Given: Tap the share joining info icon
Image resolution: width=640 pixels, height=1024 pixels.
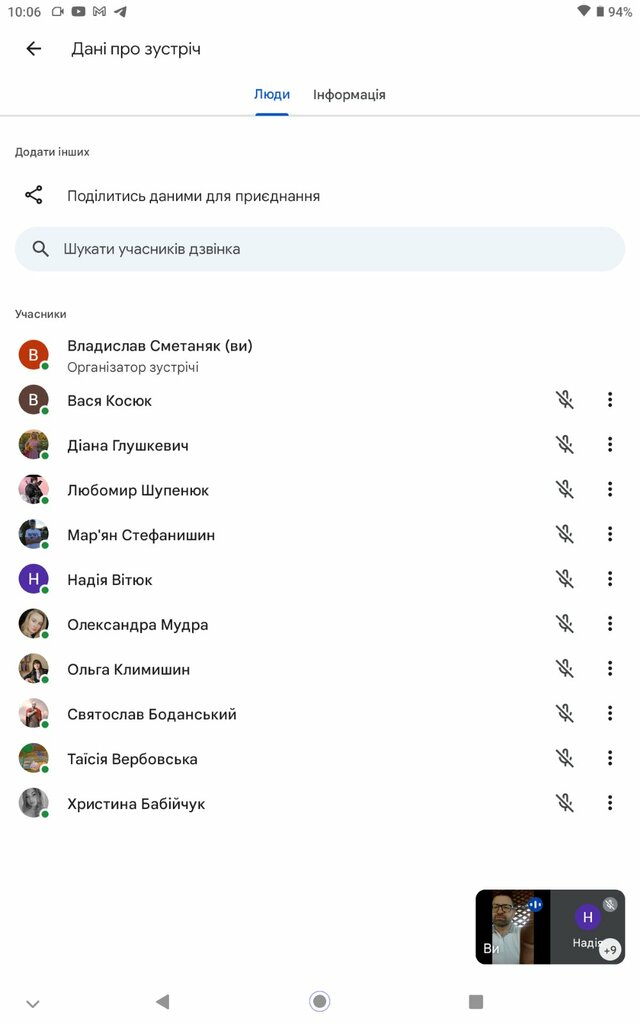Looking at the screenshot, I should point(34,196).
